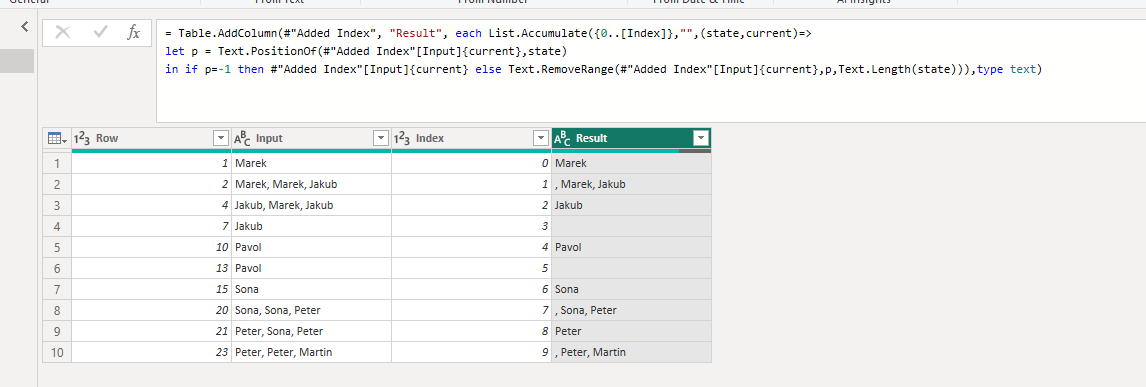
Task: Click the Index cell with value 4
Action: coord(471,247)
